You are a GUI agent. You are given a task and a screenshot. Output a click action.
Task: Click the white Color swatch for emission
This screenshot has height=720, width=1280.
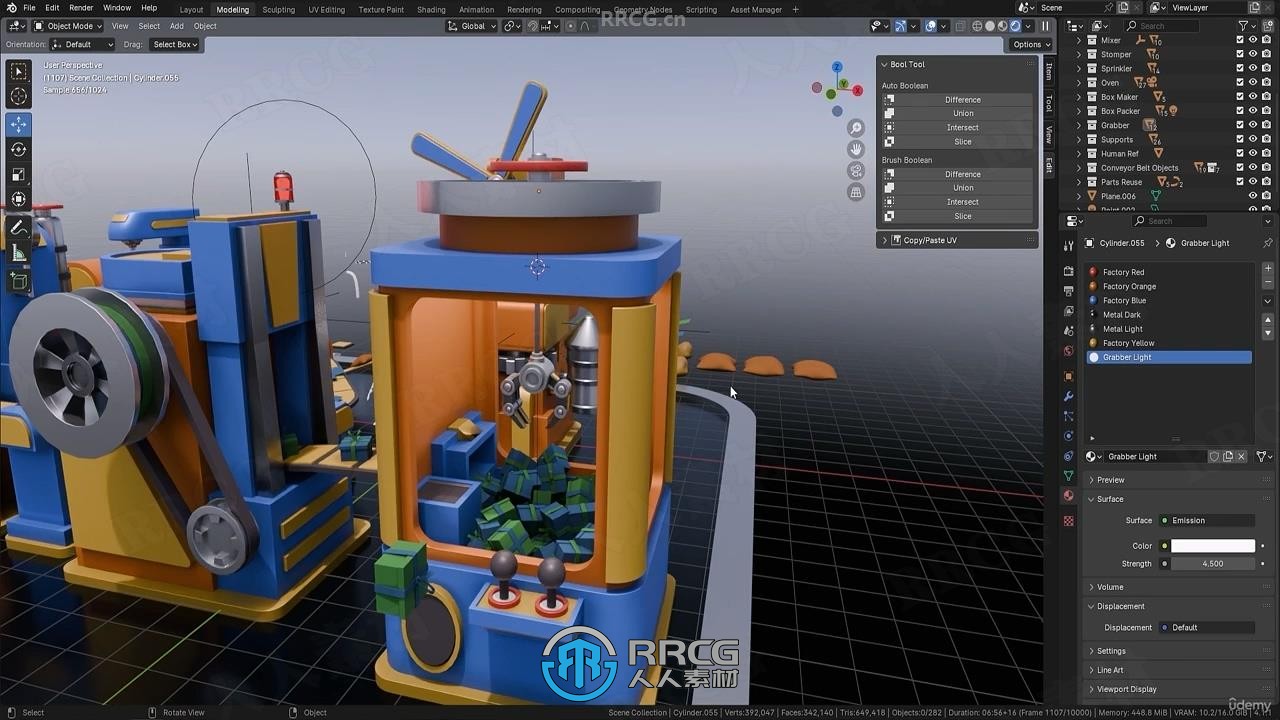1213,546
